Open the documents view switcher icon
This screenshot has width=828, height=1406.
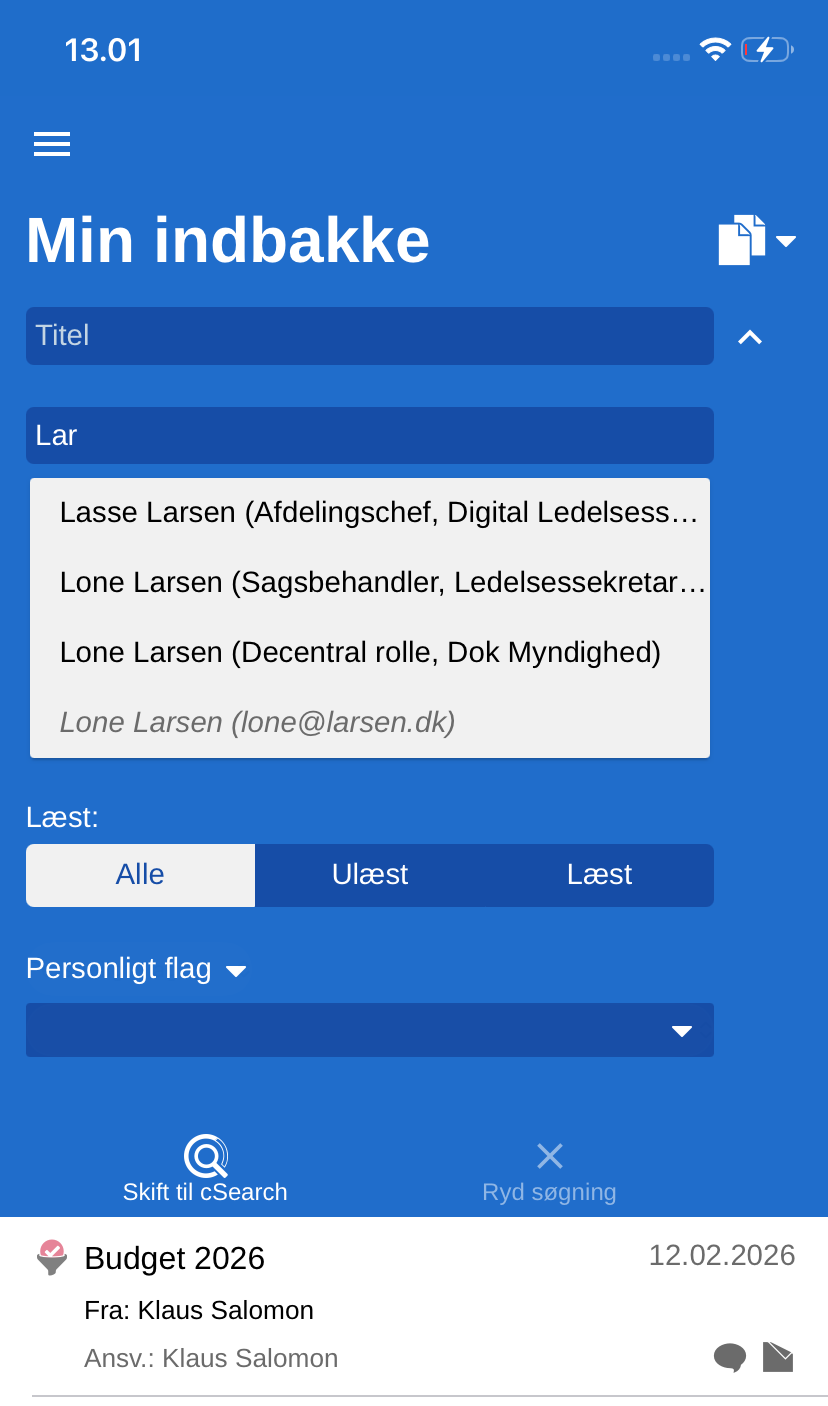742,240
